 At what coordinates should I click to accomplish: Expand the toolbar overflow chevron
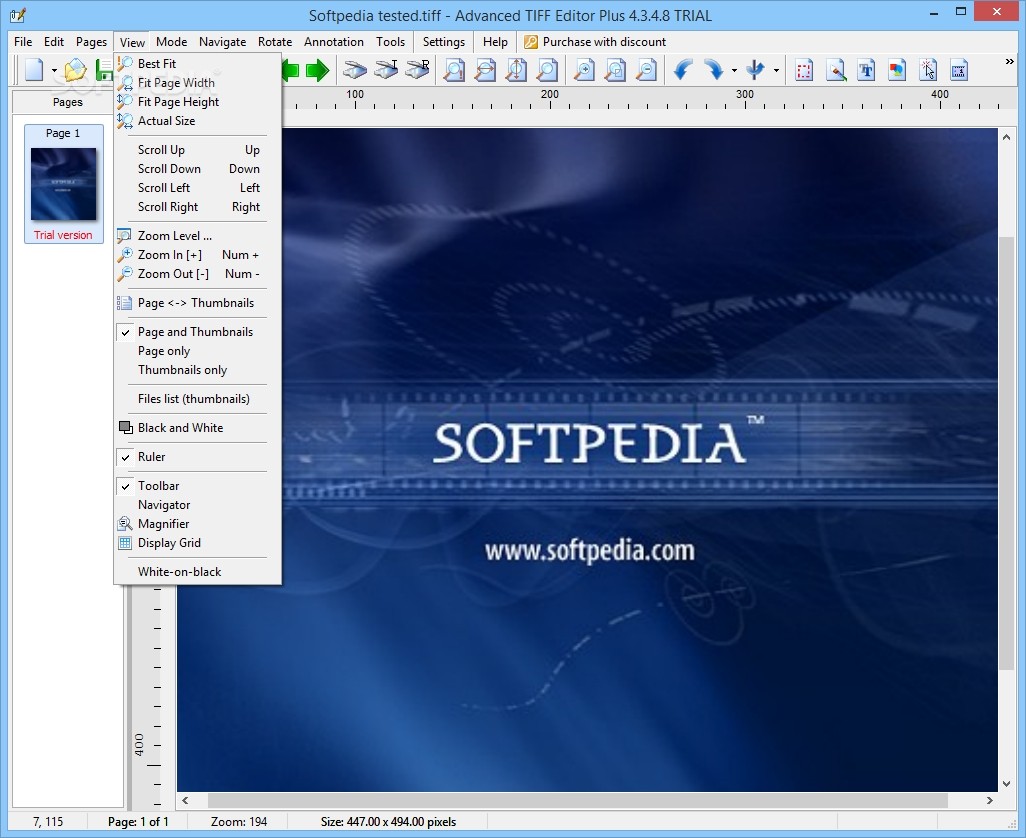[1009, 61]
